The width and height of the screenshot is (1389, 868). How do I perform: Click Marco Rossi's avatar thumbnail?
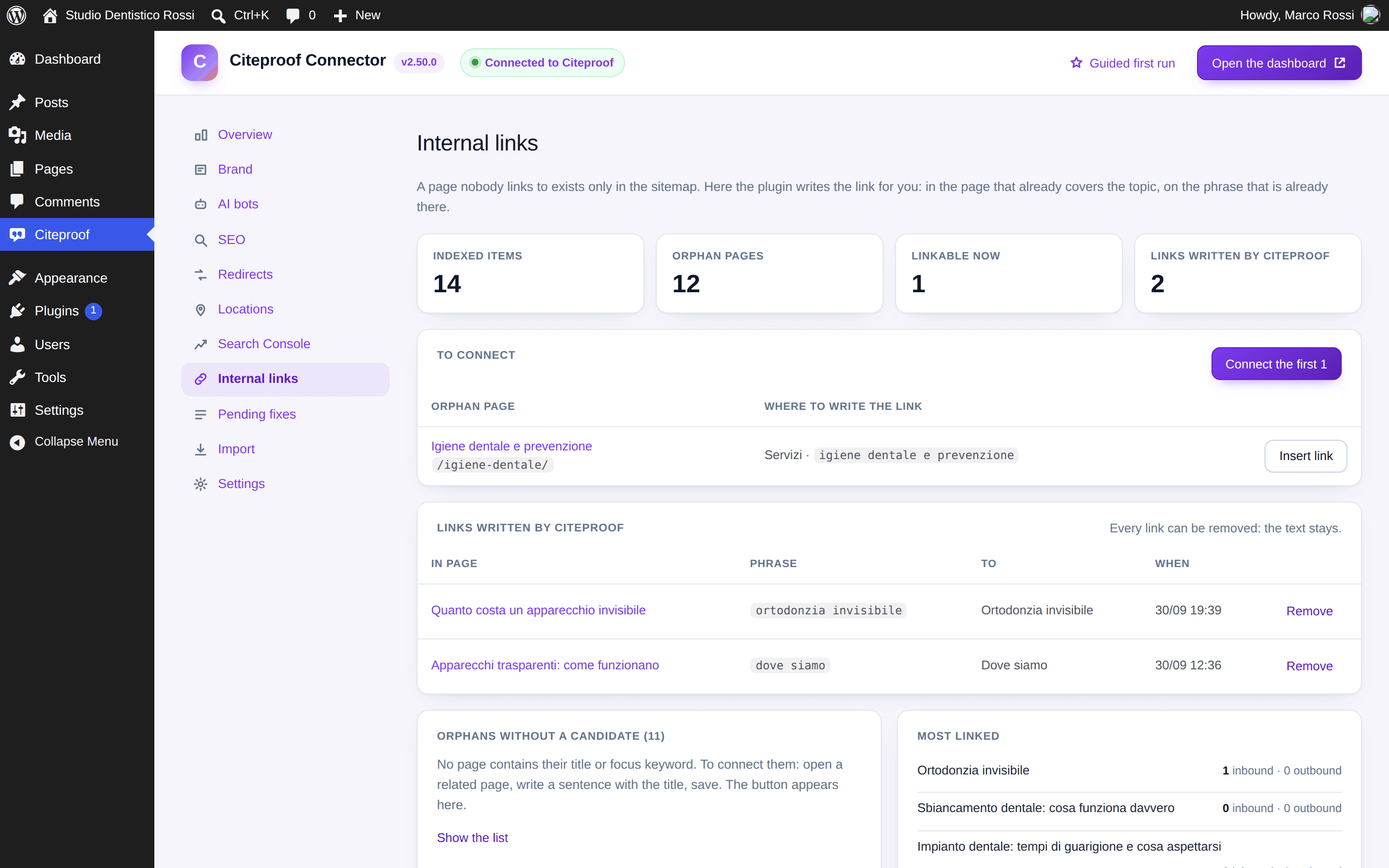1370,15
